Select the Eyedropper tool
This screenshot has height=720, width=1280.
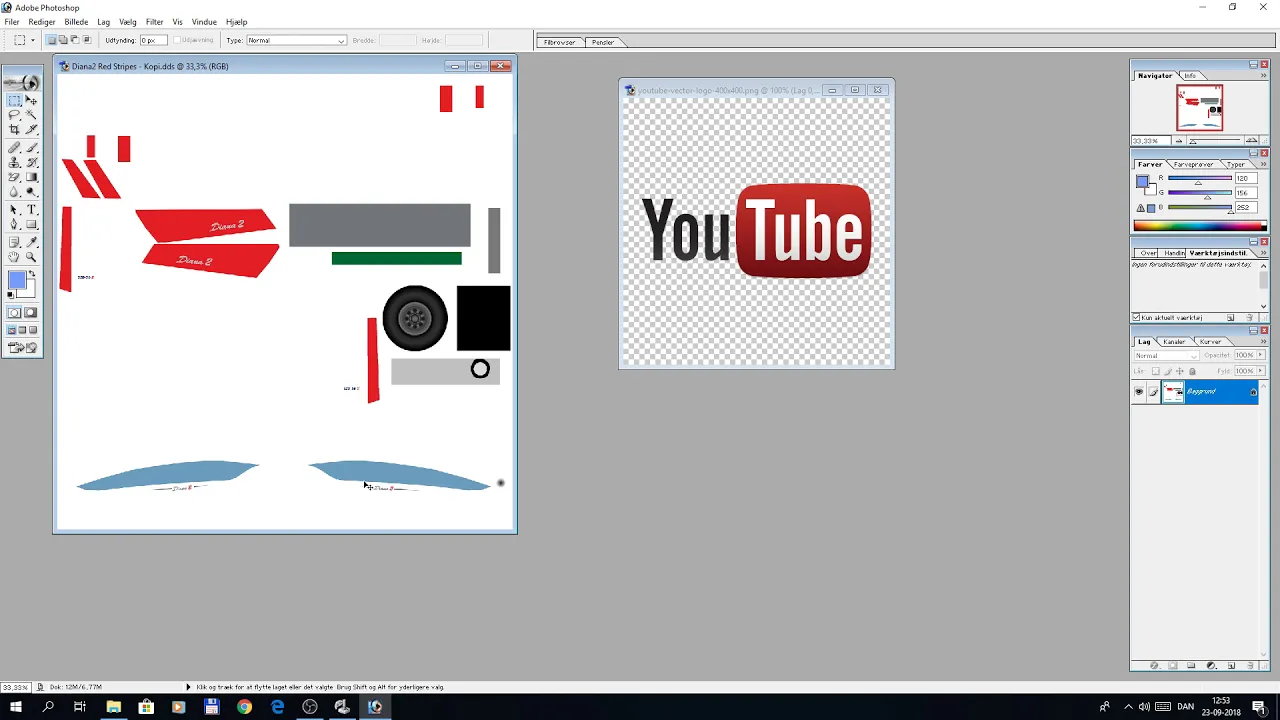coord(31,242)
